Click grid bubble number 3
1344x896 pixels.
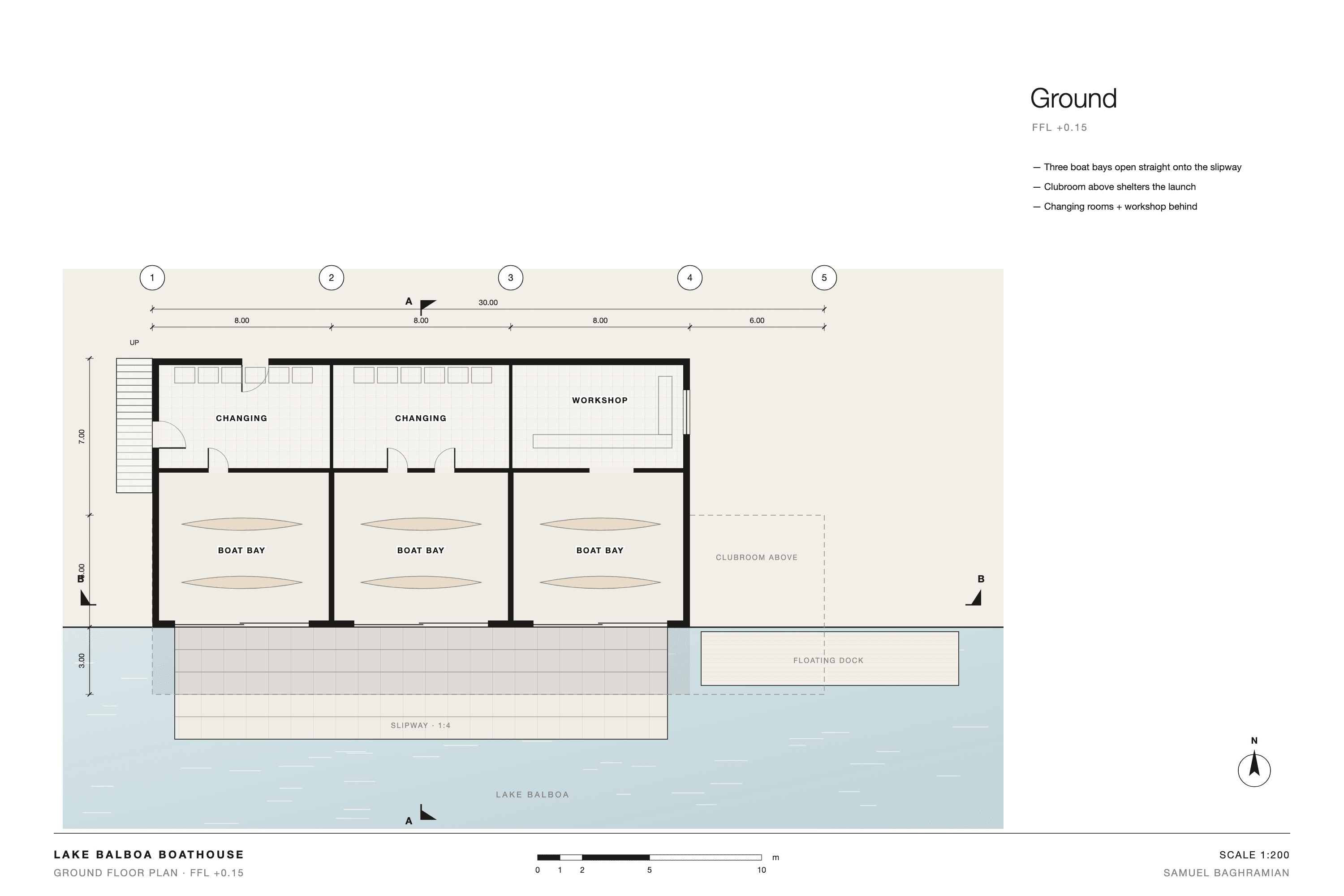click(510, 278)
